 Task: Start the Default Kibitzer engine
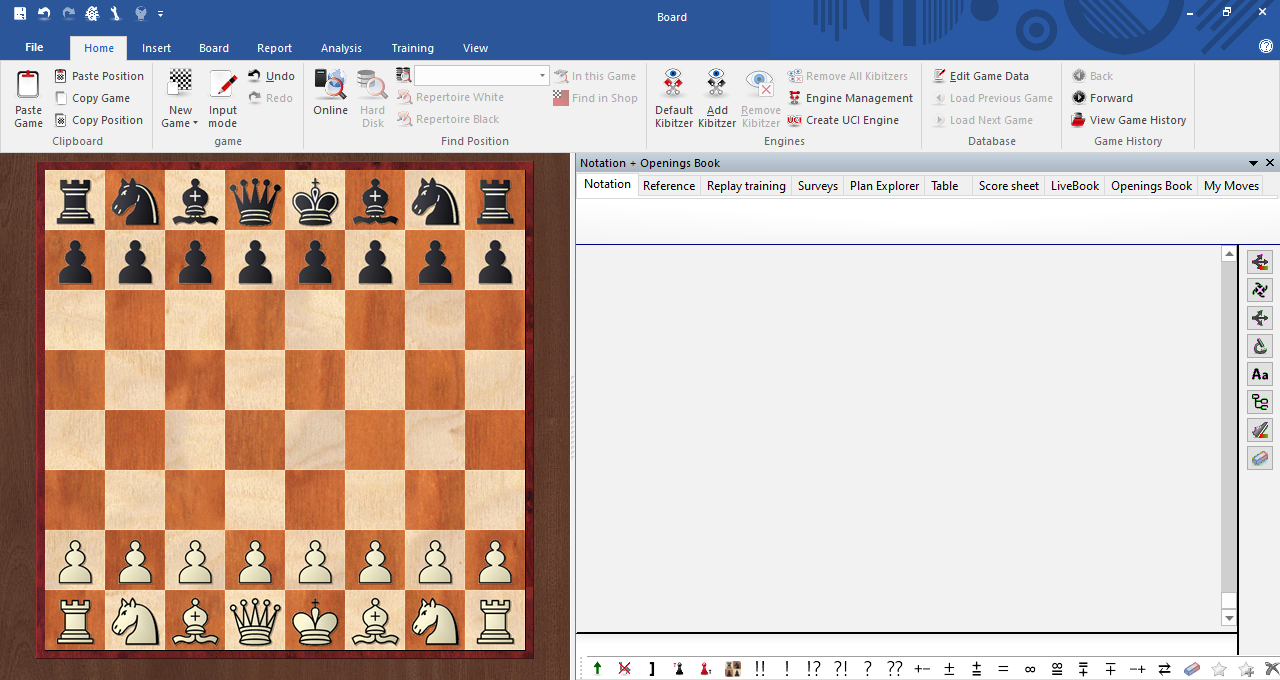click(674, 98)
